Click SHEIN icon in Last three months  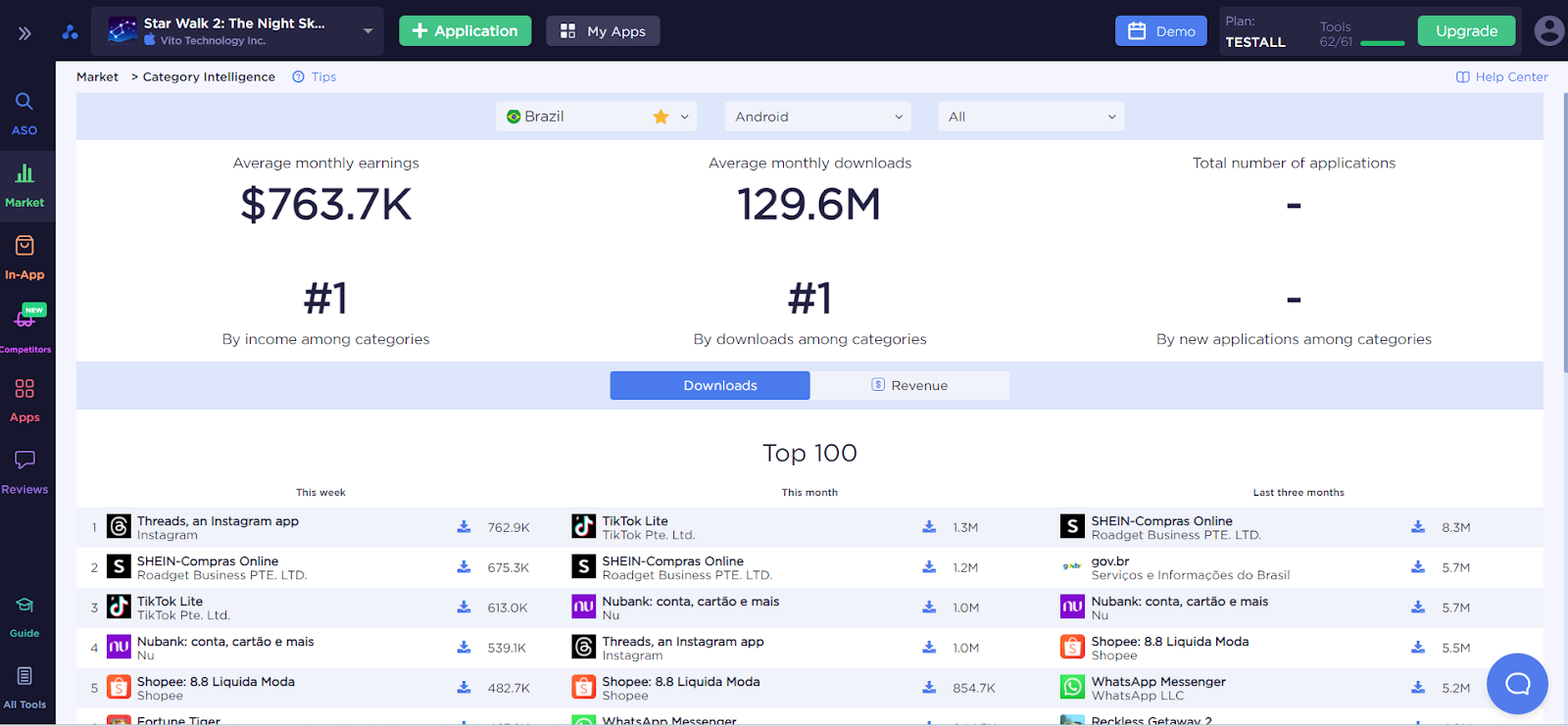(1072, 527)
